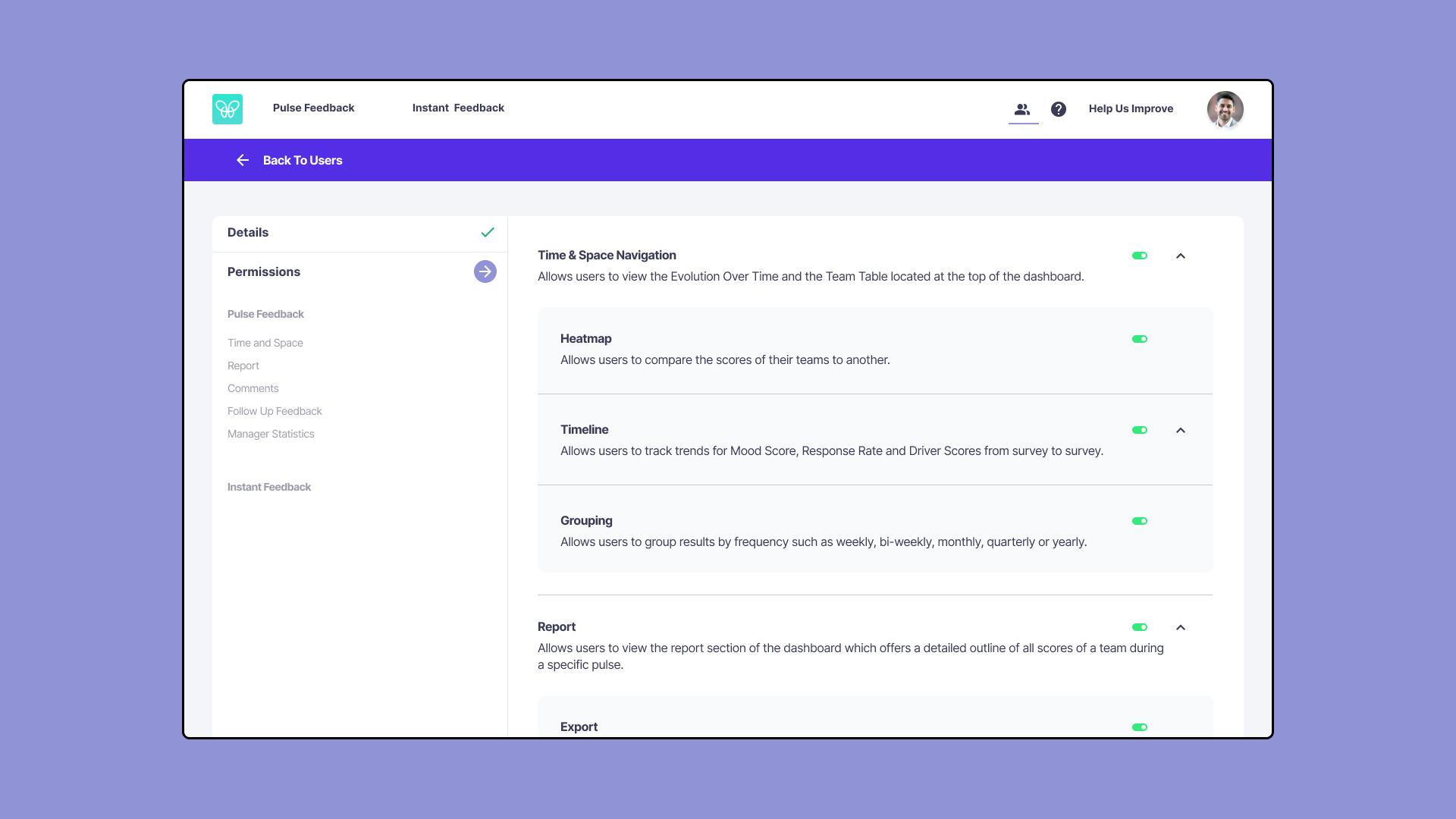This screenshot has width=1456, height=819.
Task: Click Back To Users link
Action: pos(302,160)
